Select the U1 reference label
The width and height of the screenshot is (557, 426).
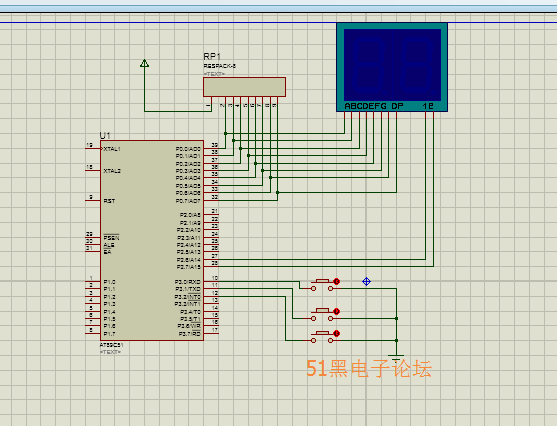[x=105, y=135]
